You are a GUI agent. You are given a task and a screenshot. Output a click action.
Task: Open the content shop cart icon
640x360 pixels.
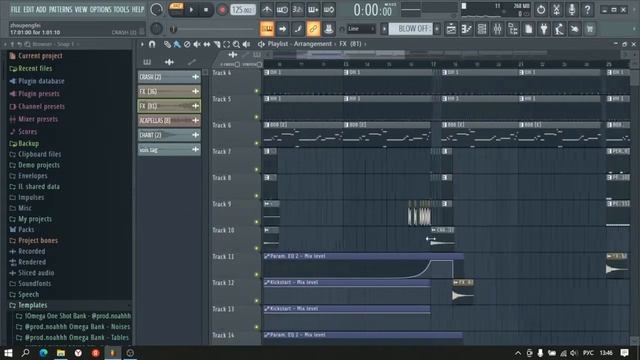pyautogui.click(x=590, y=29)
